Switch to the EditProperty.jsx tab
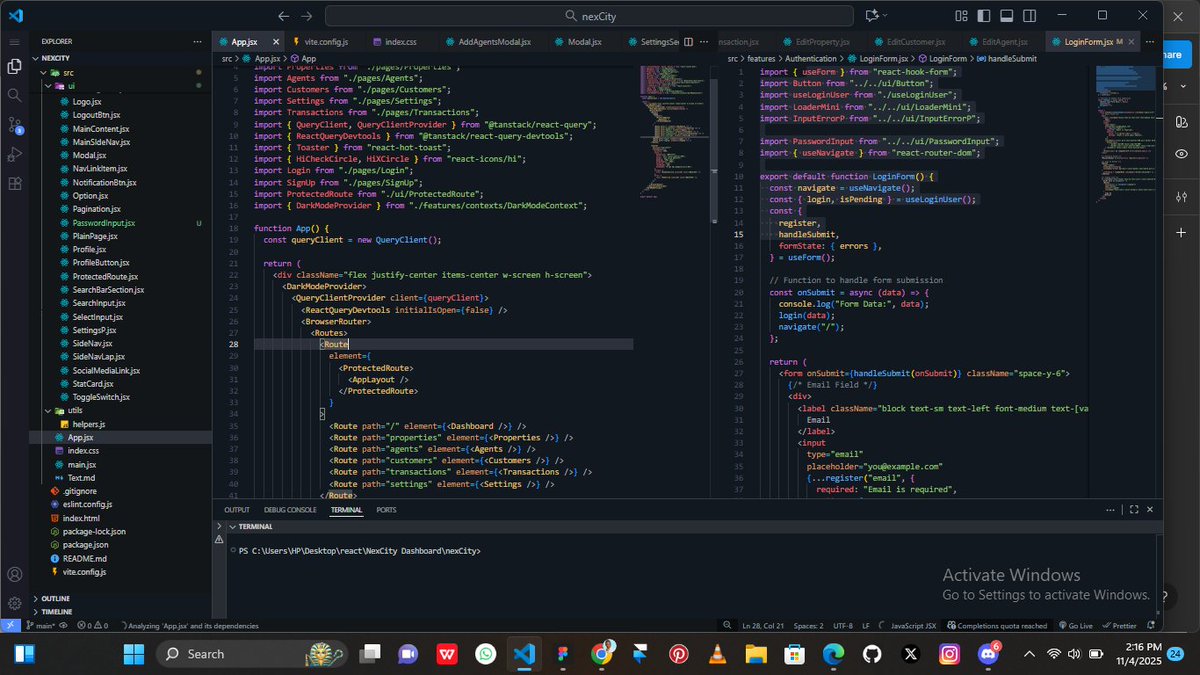 [822, 42]
